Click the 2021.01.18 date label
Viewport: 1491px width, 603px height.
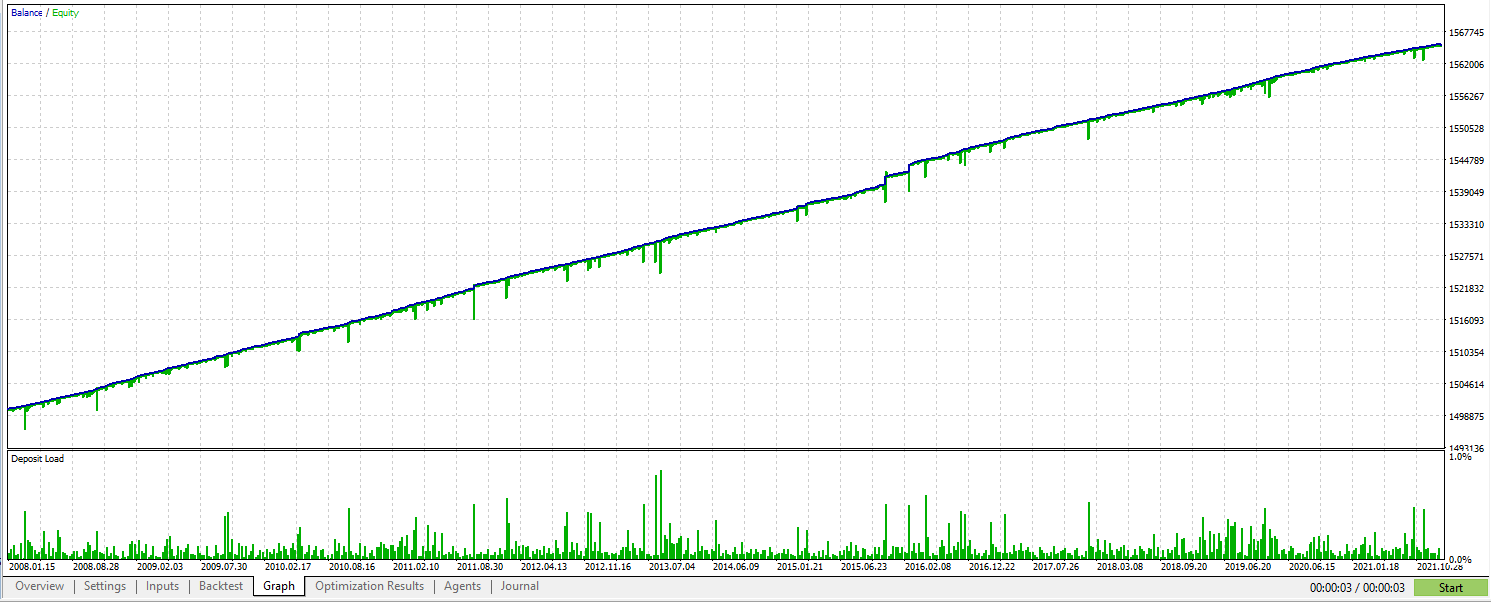(x=1376, y=567)
